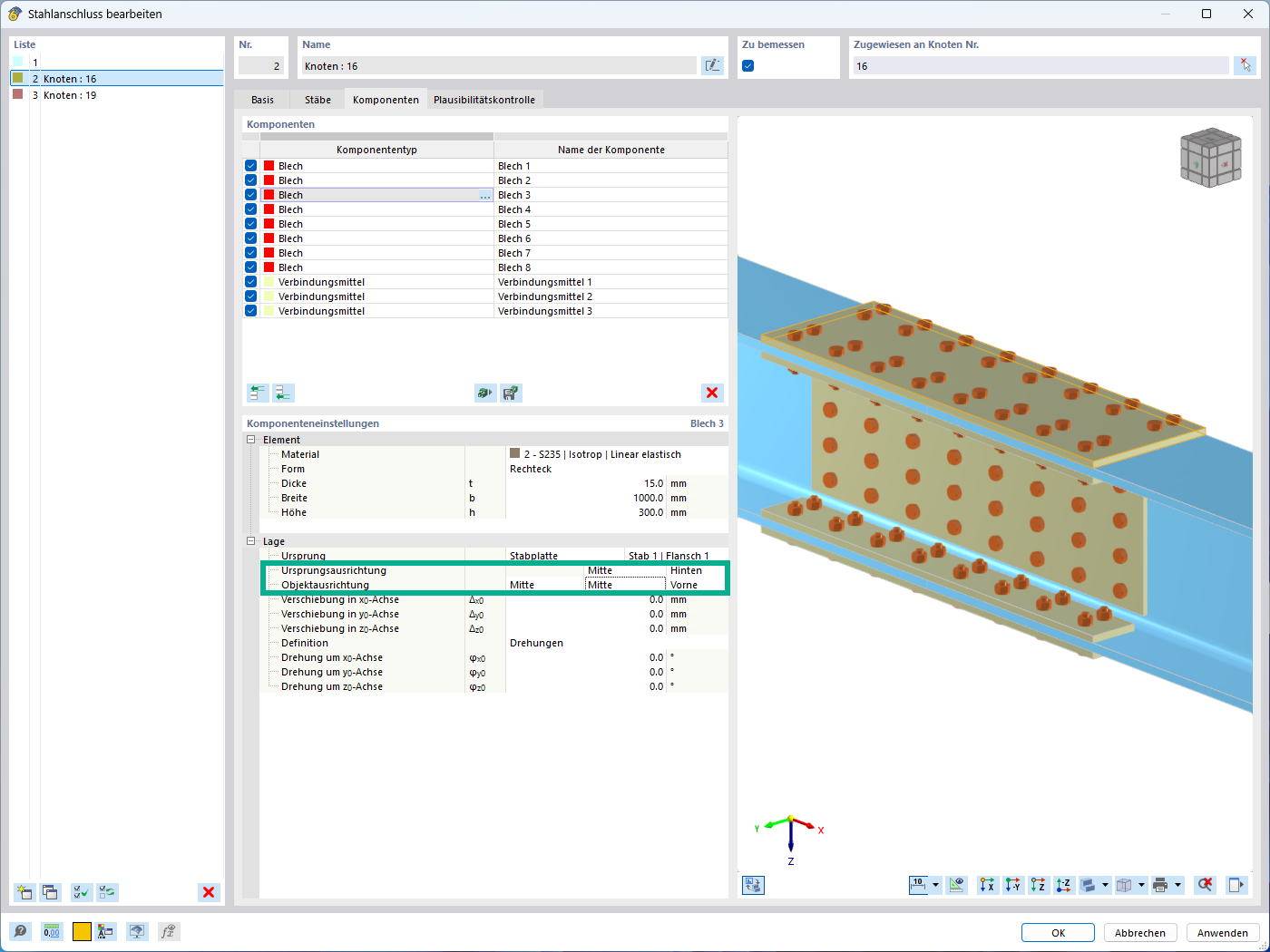Open the help search icon at bottom left
This screenshot has width=1270, height=952.
click(20, 931)
